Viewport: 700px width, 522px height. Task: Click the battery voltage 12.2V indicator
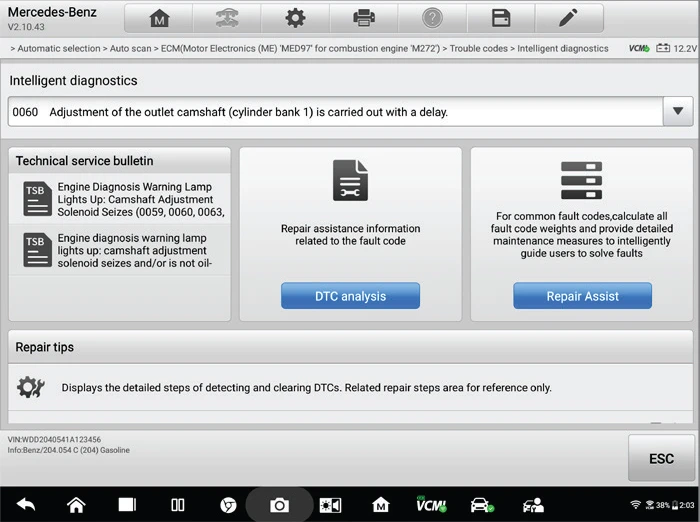tap(676, 48)
